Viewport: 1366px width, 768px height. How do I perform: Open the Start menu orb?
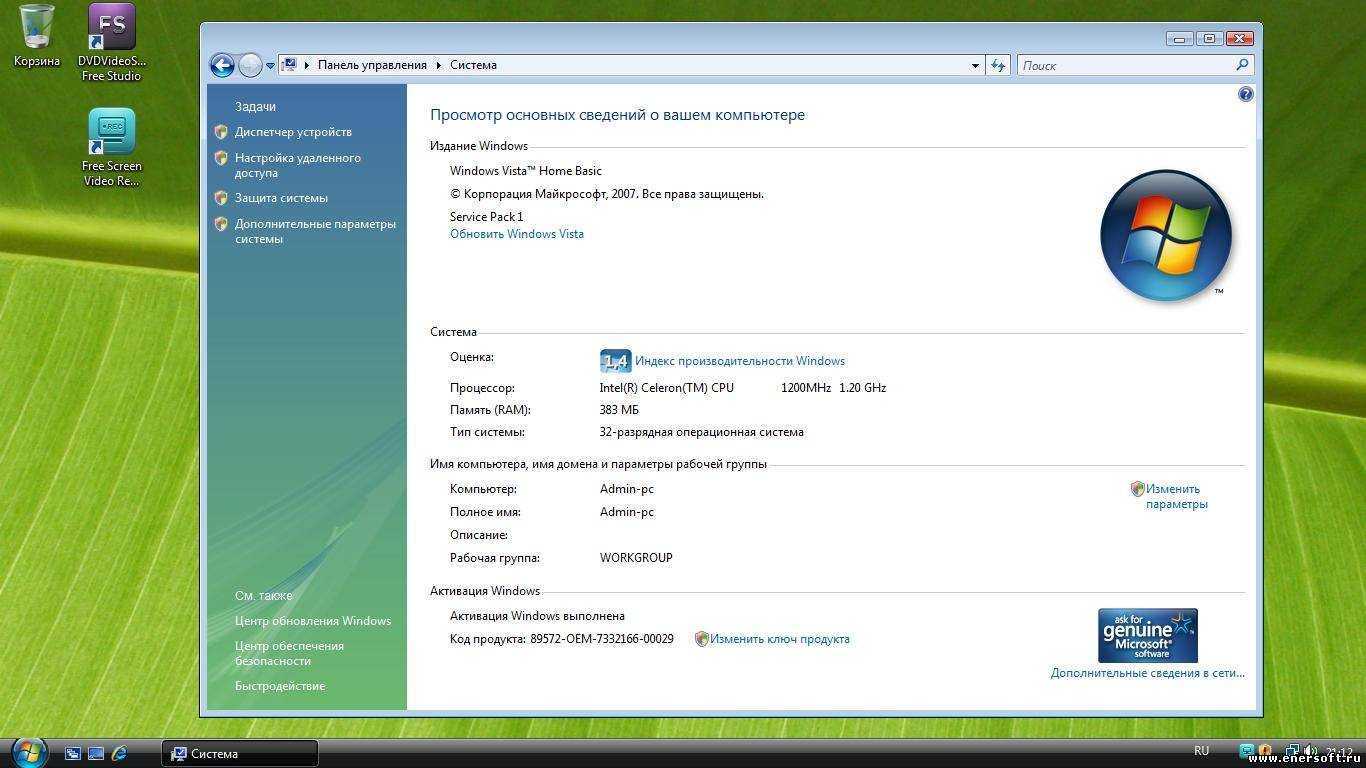tap(29, 752)
